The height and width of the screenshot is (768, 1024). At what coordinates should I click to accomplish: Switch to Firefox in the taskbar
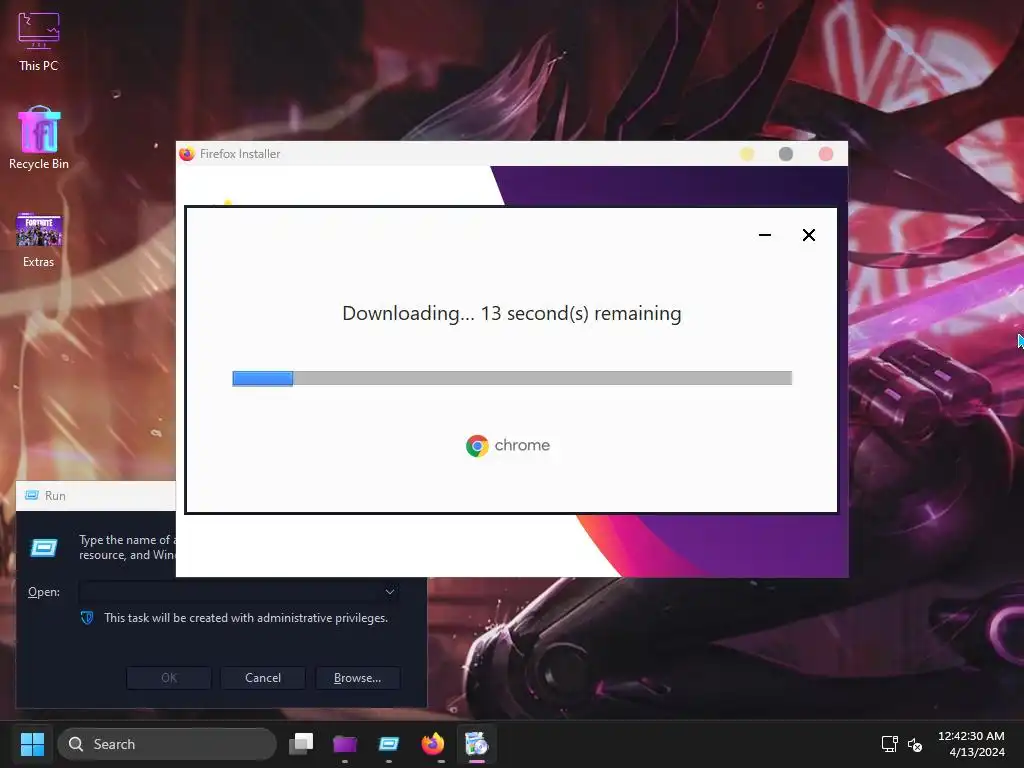[432, 744]
